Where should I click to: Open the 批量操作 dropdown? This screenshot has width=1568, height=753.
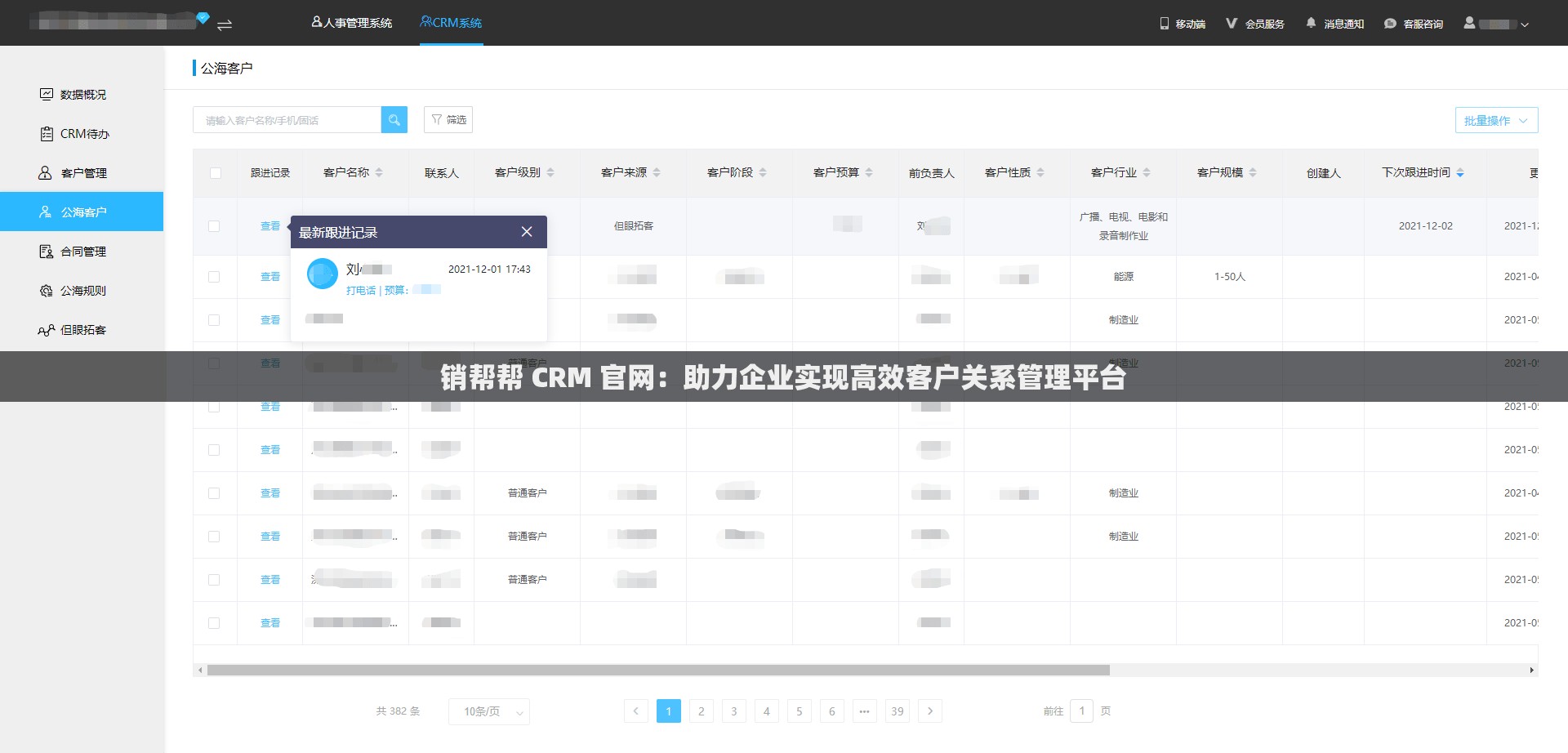coord(1496,120)
